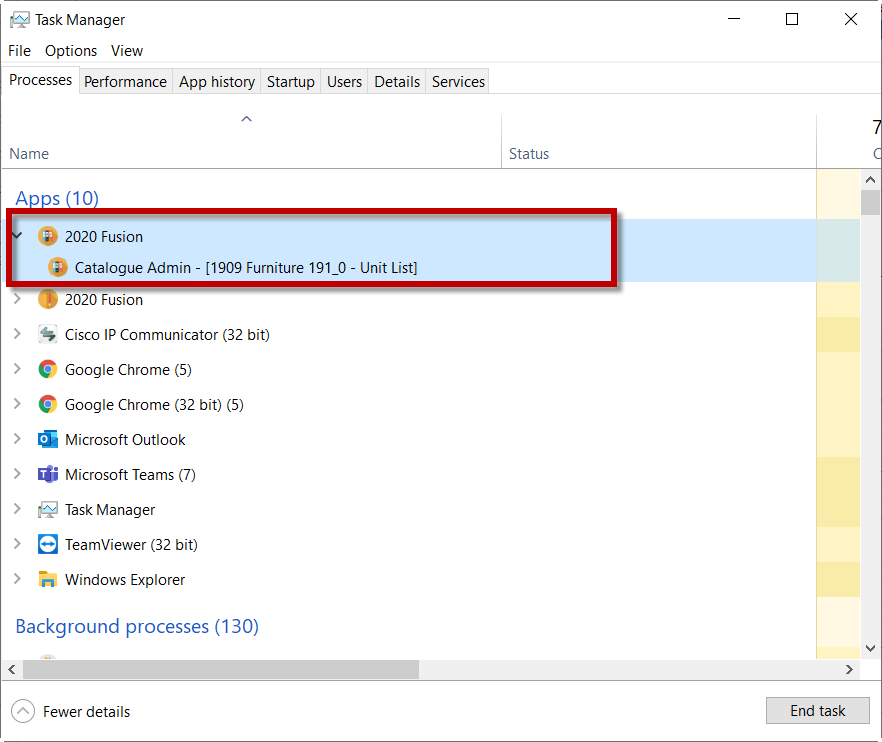Click the Microsoft Outlook icon
The height and width of the screenshot is (742, 882).
coord(48,439)
